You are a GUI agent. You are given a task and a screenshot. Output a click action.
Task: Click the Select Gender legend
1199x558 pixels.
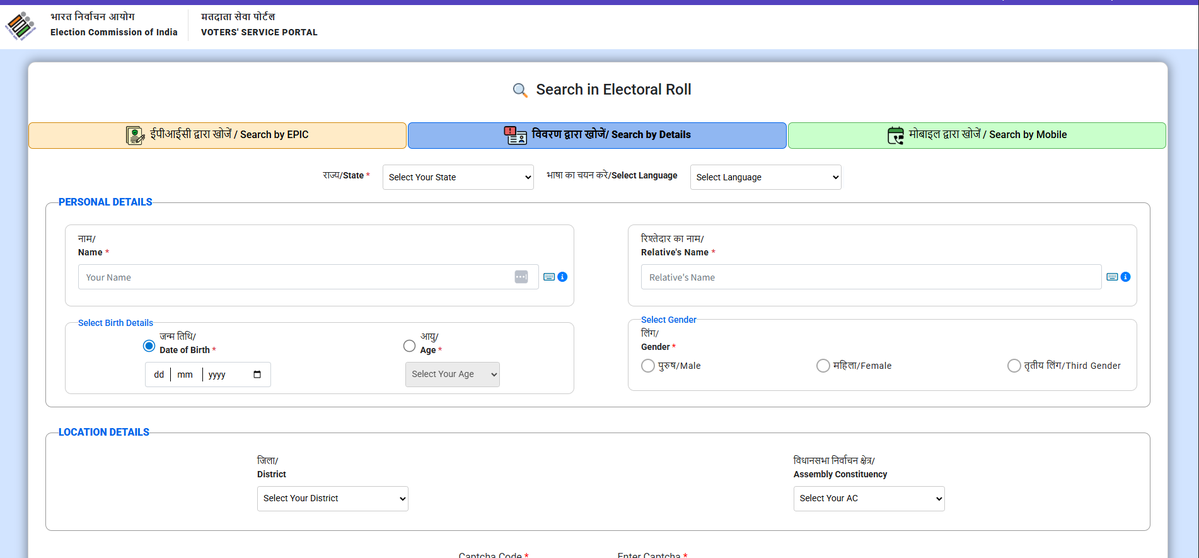tap(668, 320)
